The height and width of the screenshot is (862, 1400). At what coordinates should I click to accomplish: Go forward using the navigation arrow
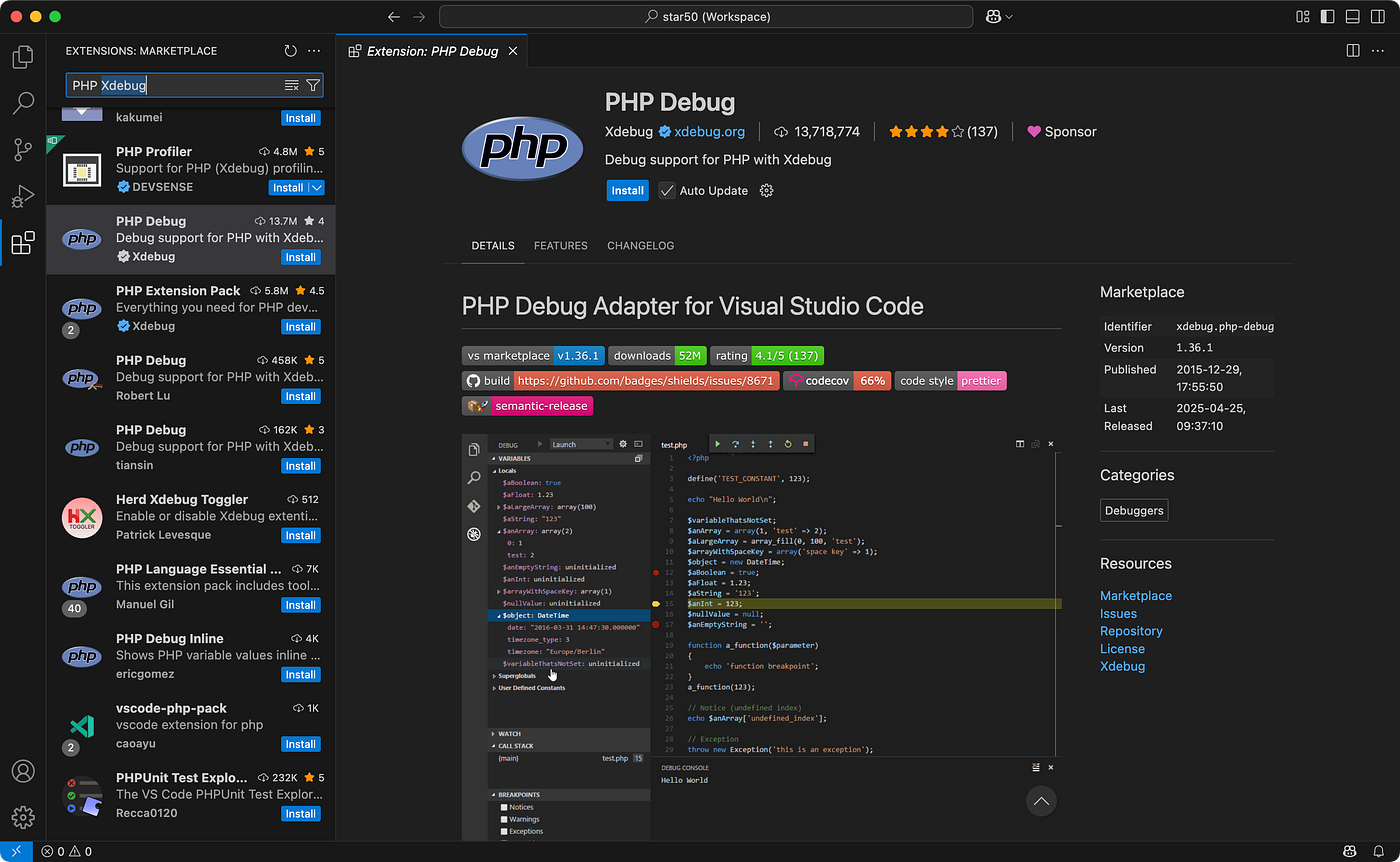click(419, 17)
